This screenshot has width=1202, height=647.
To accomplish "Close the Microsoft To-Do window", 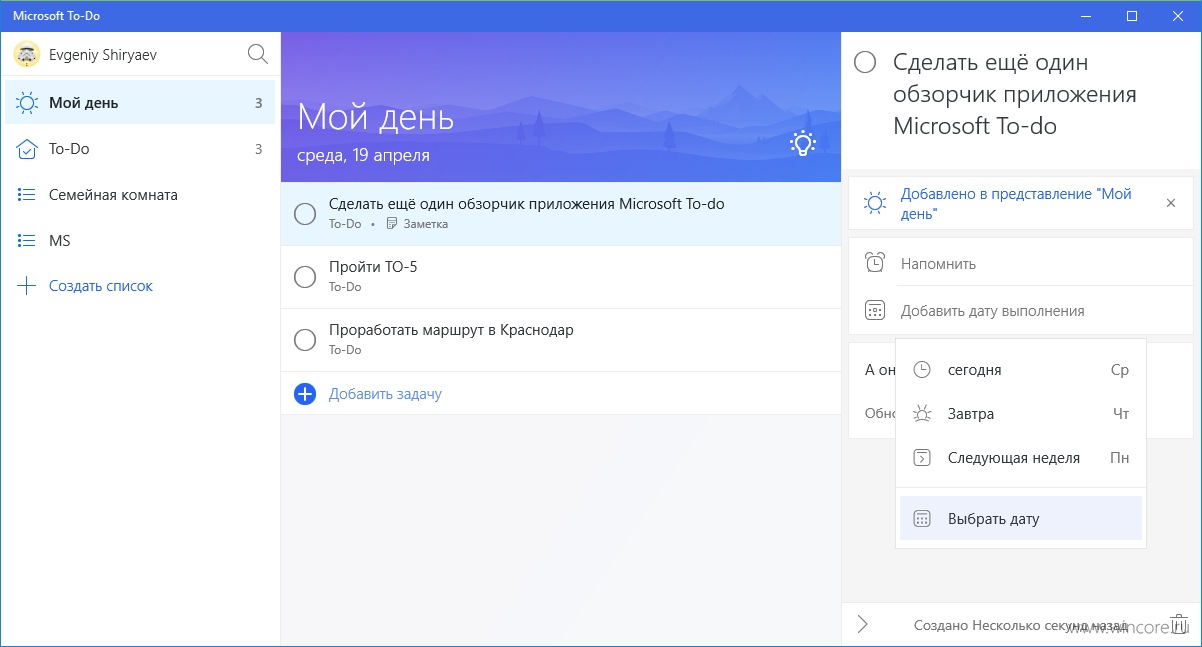I will [1178, 15].
